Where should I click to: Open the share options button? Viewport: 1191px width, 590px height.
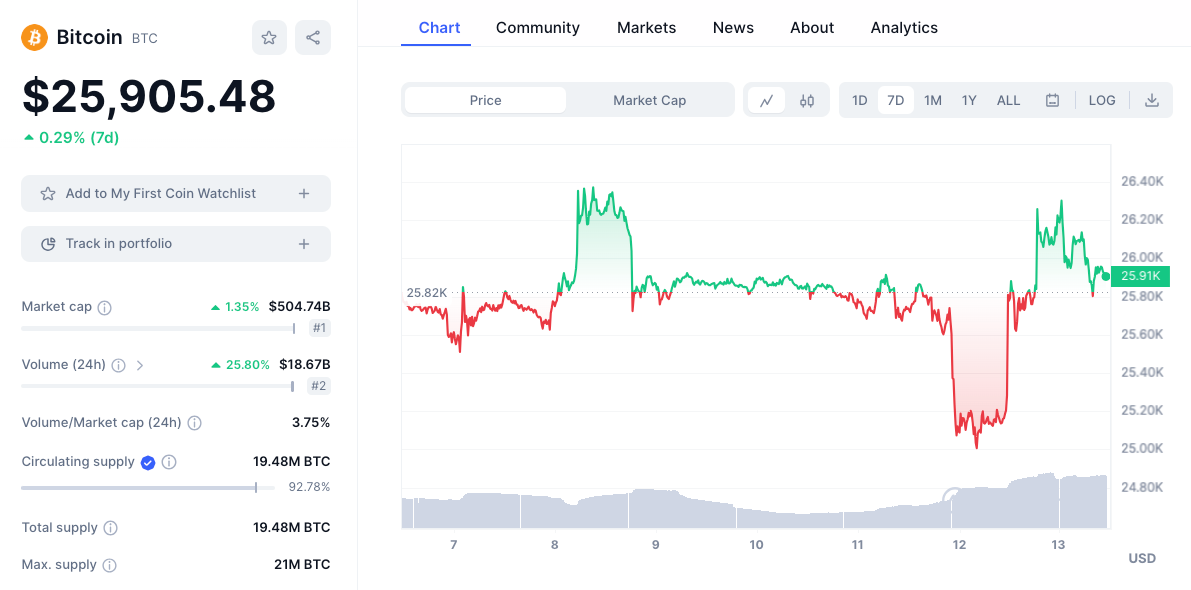coord(313,38)
